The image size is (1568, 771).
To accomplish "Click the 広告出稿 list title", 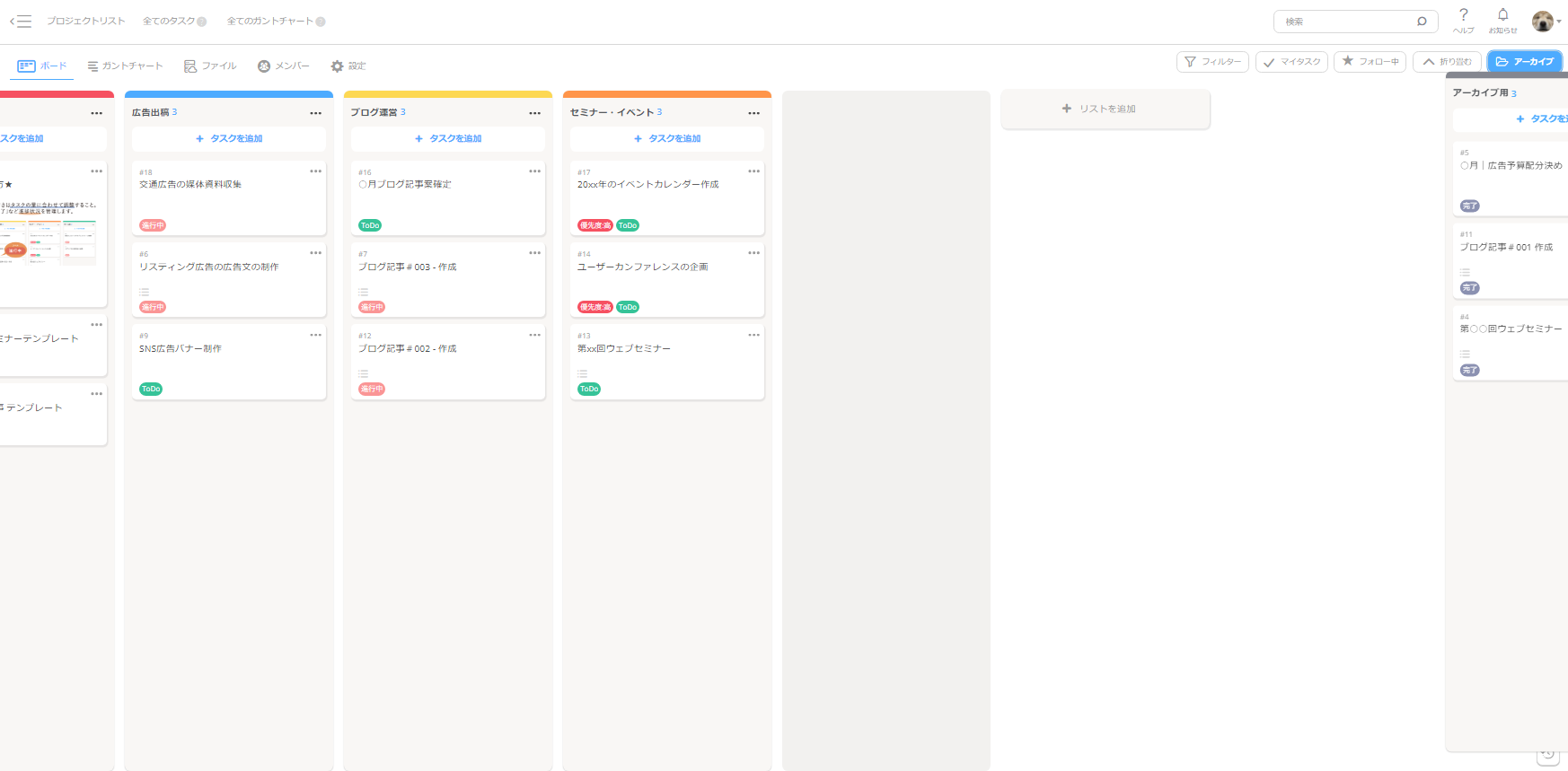I will click(151, 112).
